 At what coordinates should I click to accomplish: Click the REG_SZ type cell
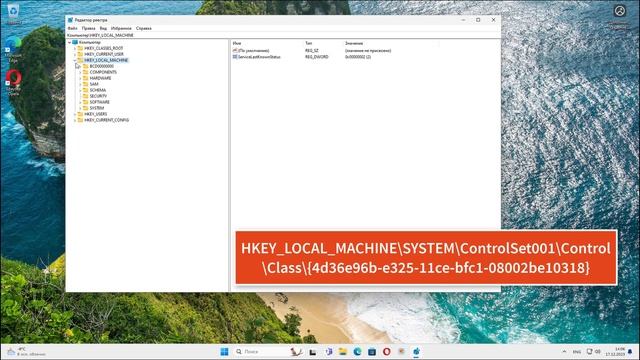click(312, 51)
